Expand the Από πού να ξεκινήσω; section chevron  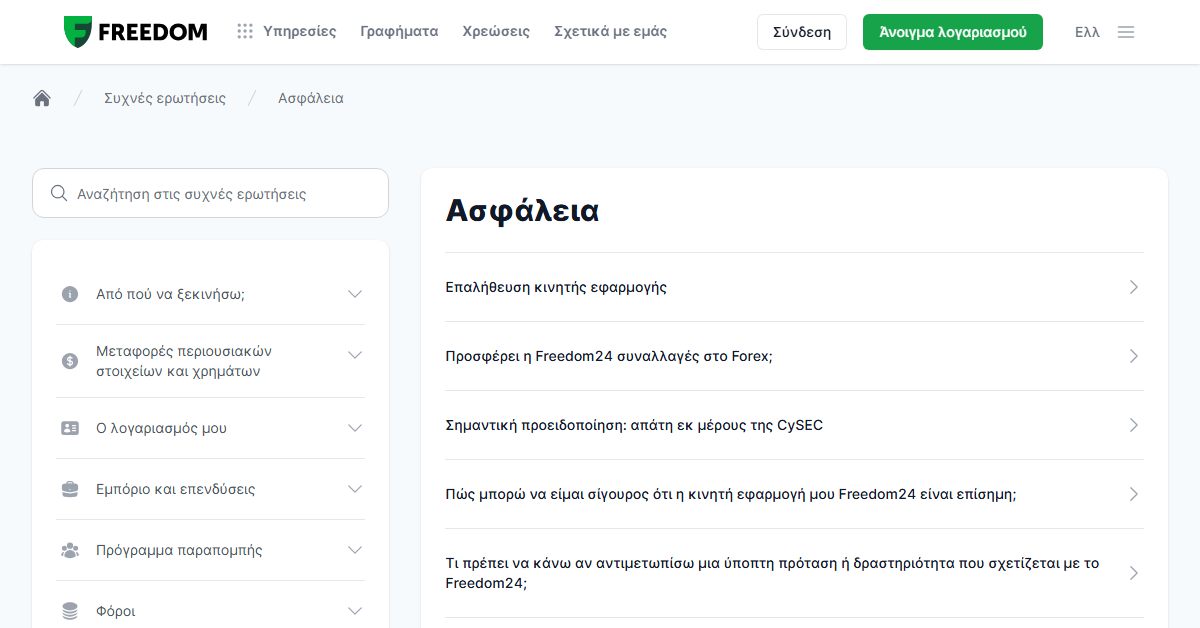[355, 294]
